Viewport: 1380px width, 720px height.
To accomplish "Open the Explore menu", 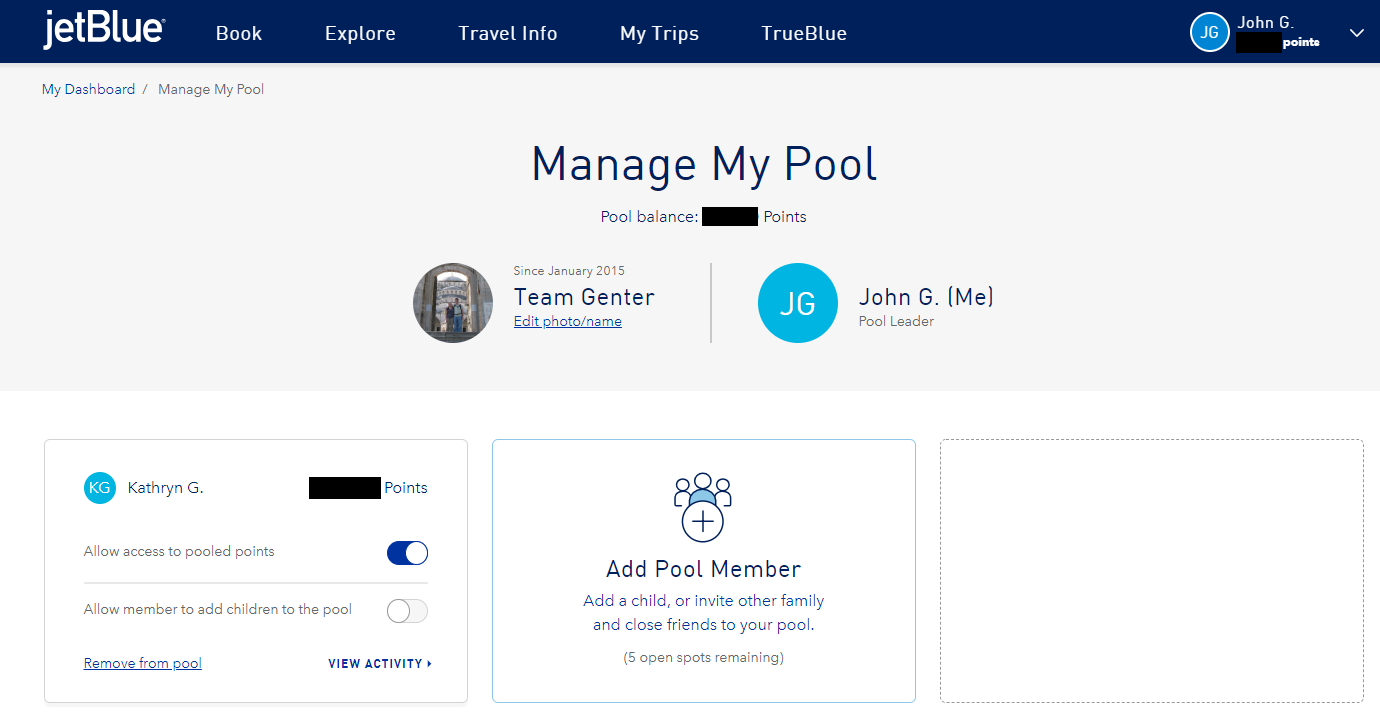I will coord(360,33).
